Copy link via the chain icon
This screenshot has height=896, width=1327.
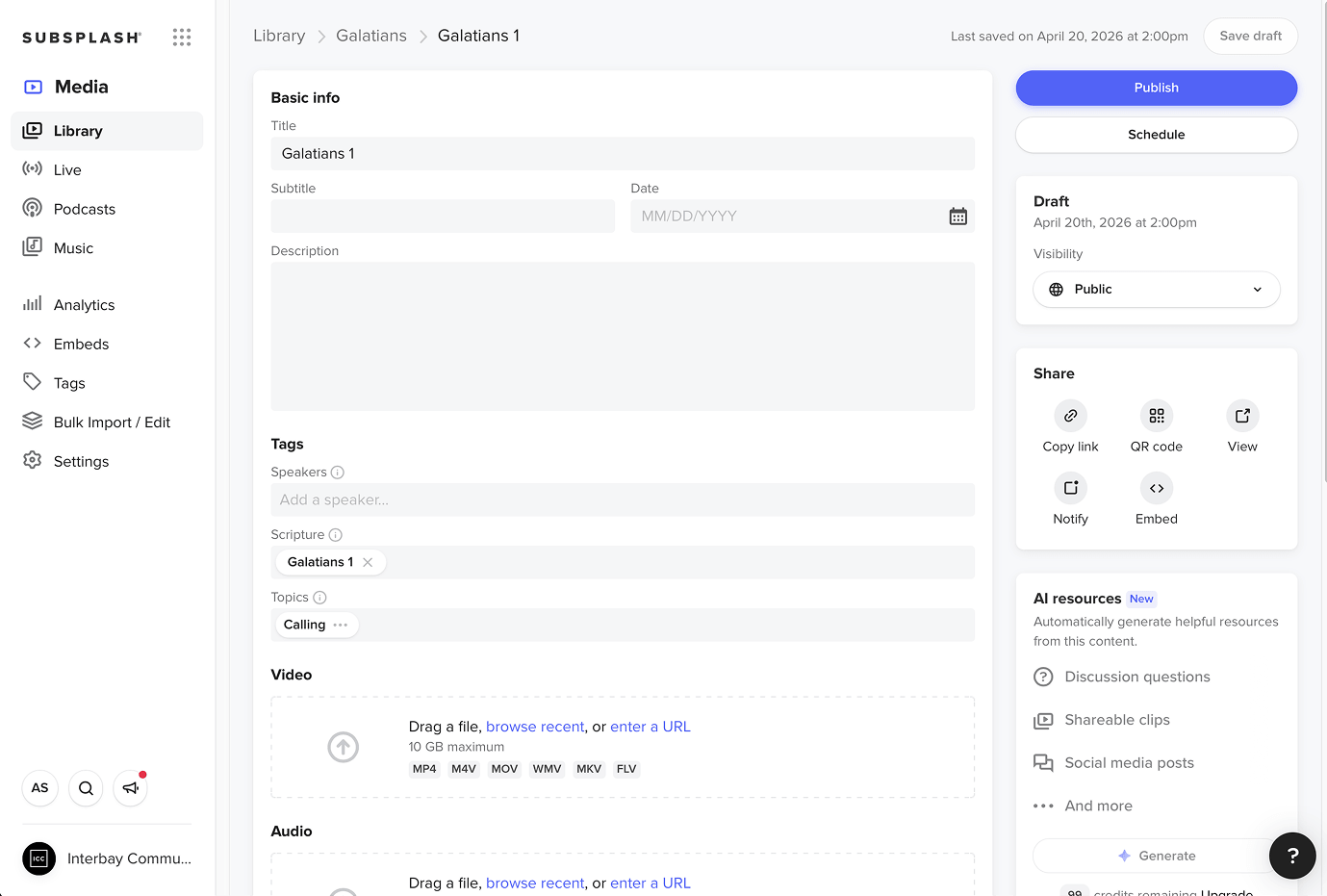tap(1070, 416)
